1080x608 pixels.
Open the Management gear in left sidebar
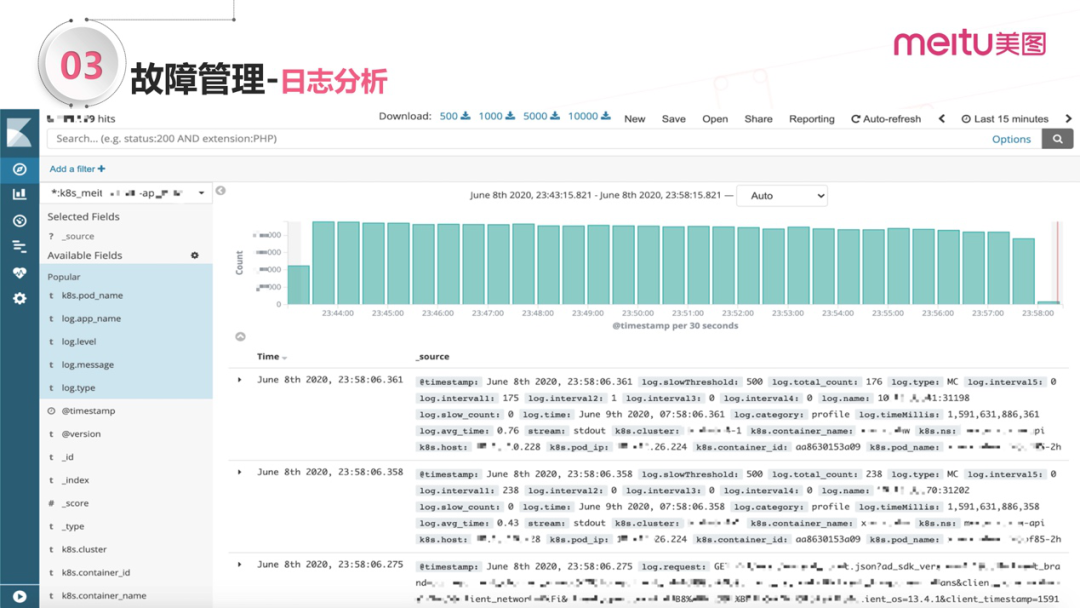(19, 298)
